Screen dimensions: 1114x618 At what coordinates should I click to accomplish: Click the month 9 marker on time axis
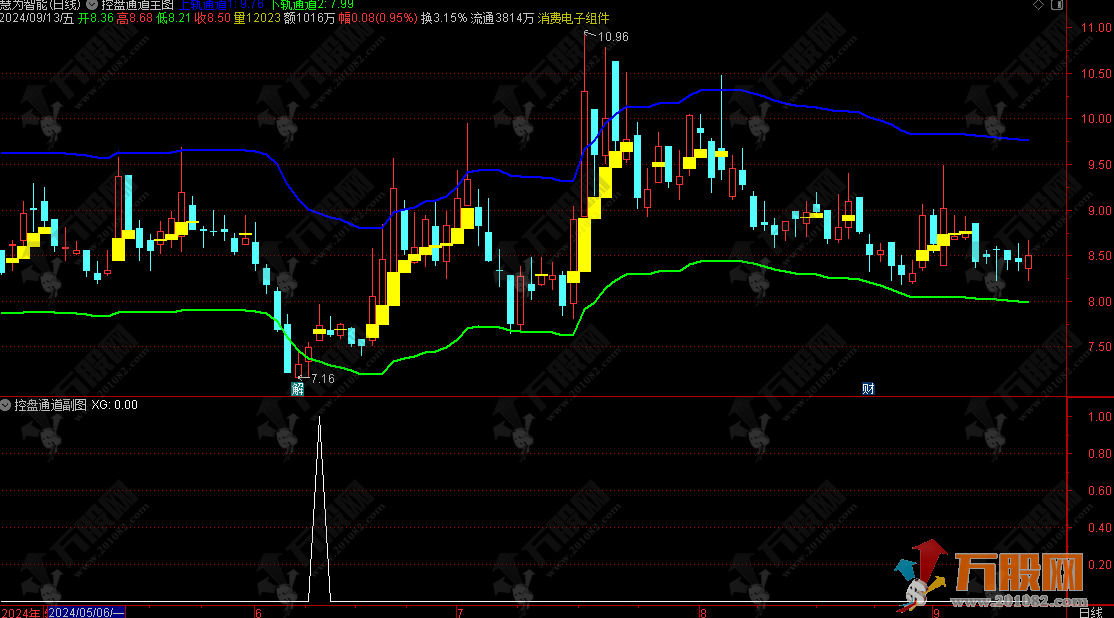tap(936, 612)
